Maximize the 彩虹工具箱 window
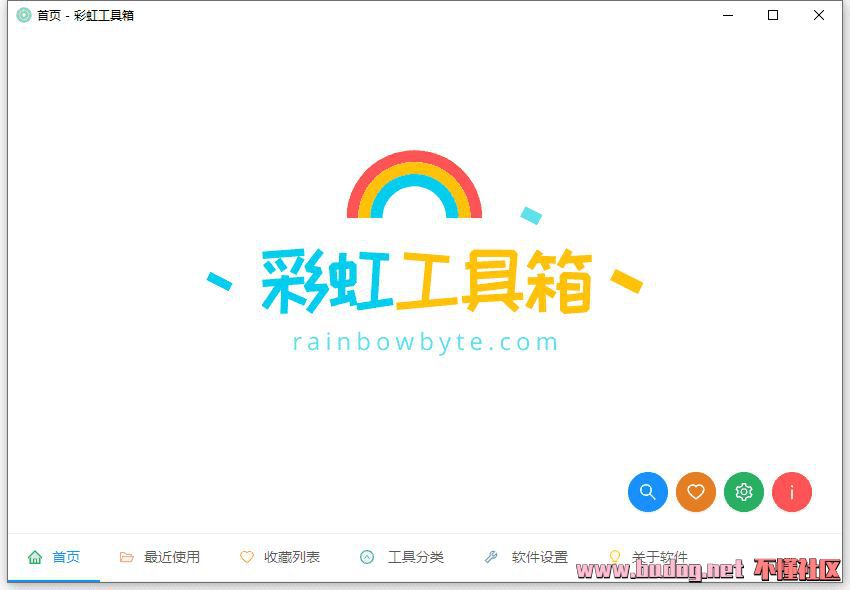Viewport: 850px width, 590px height. coord(773,15)
